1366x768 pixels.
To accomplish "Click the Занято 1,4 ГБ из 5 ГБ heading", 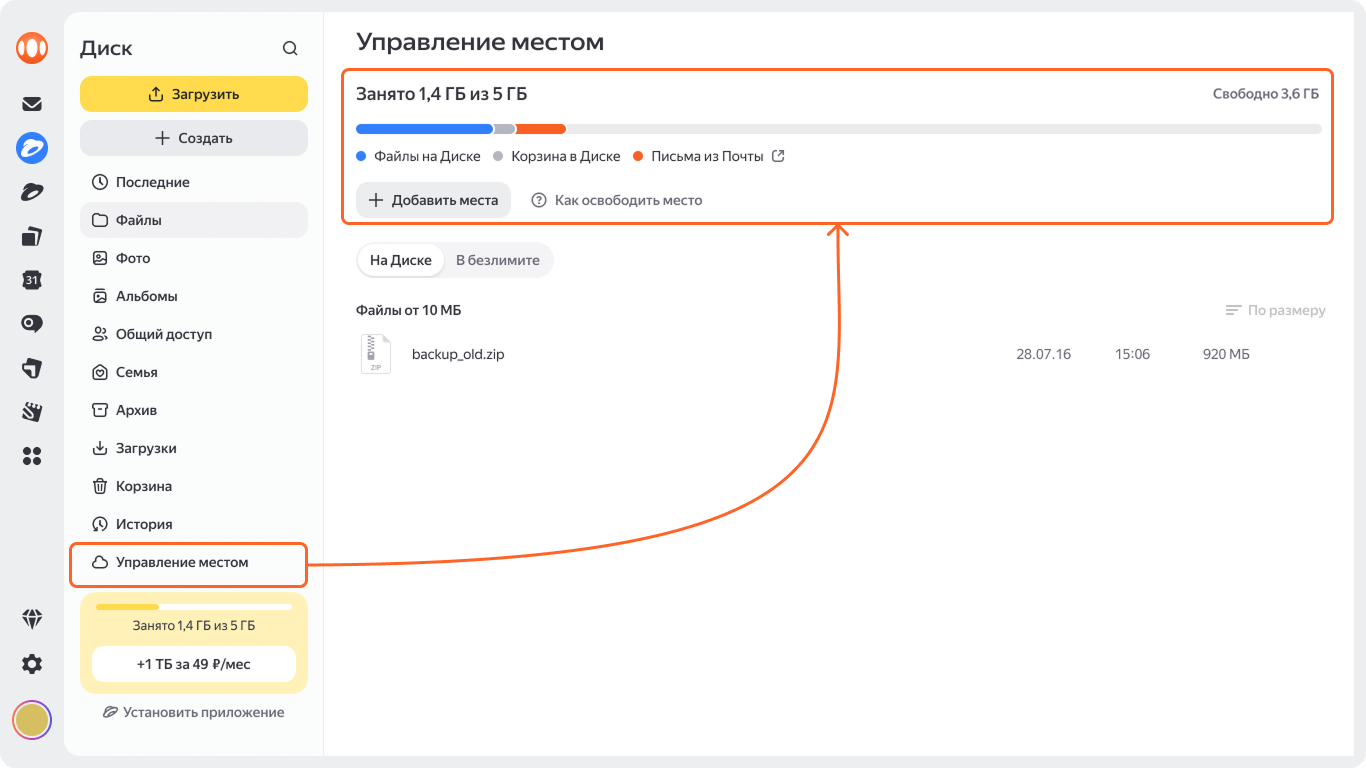I will [442, 94].
